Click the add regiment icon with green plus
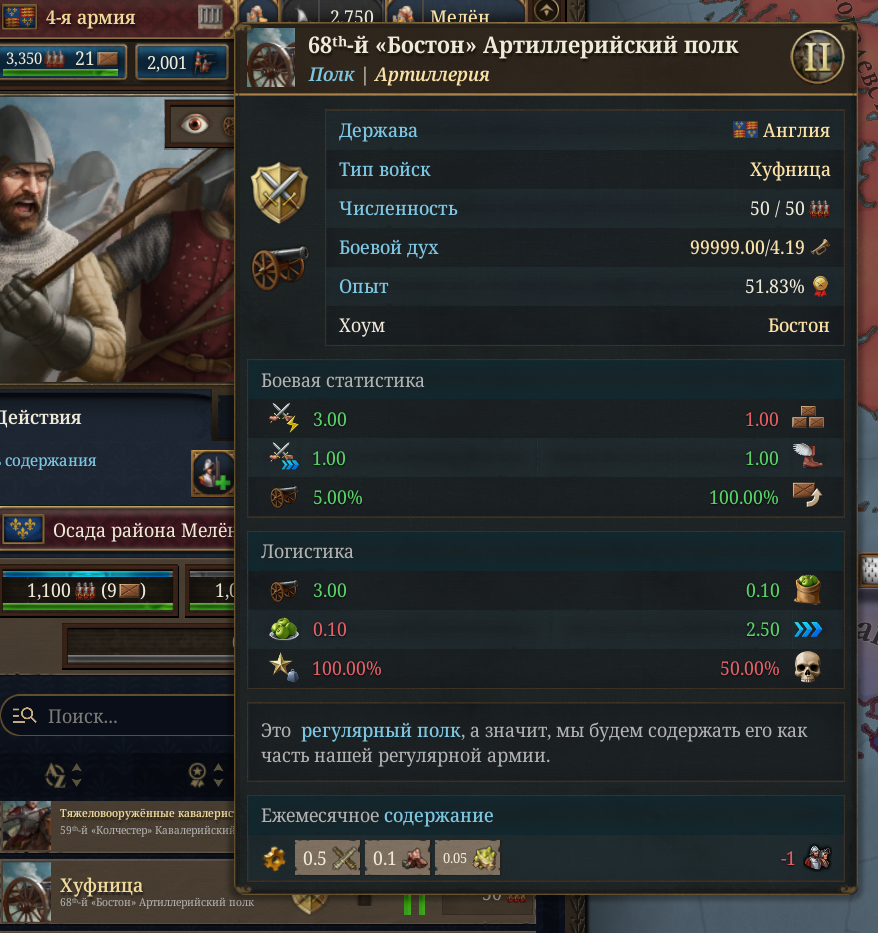Viewport: 878px width, 933px height. (213, 473)
